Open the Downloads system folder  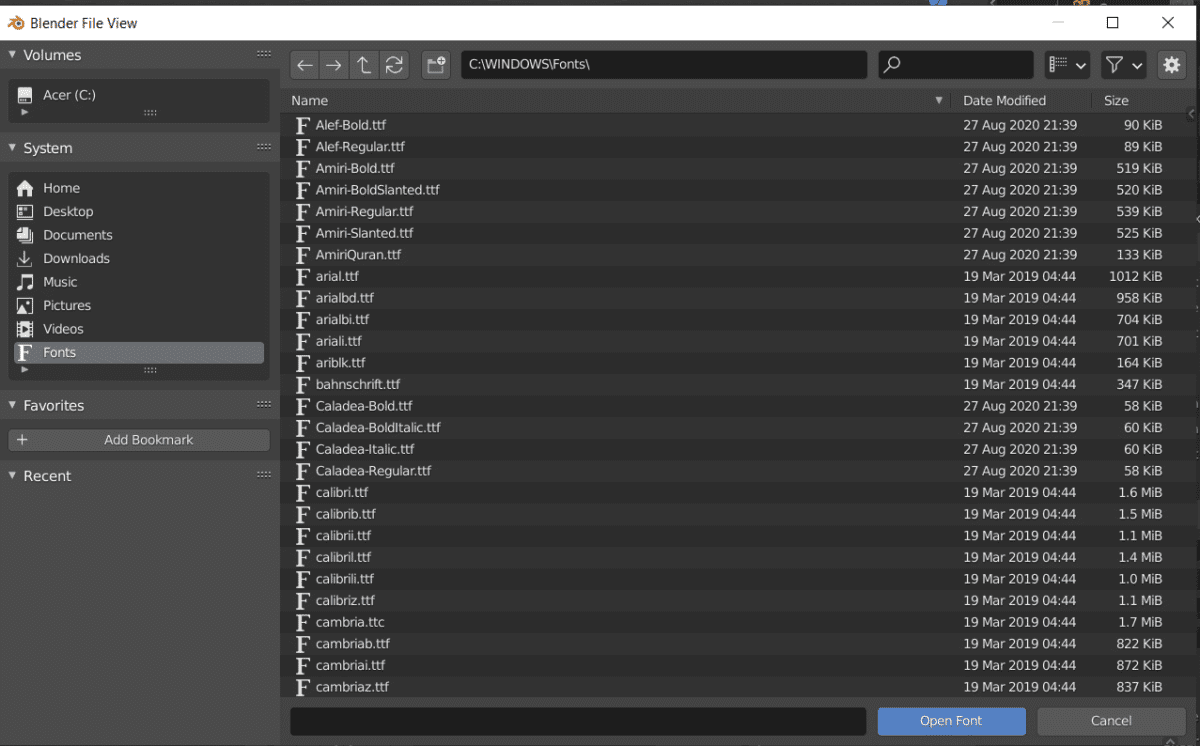coord(76,258)
